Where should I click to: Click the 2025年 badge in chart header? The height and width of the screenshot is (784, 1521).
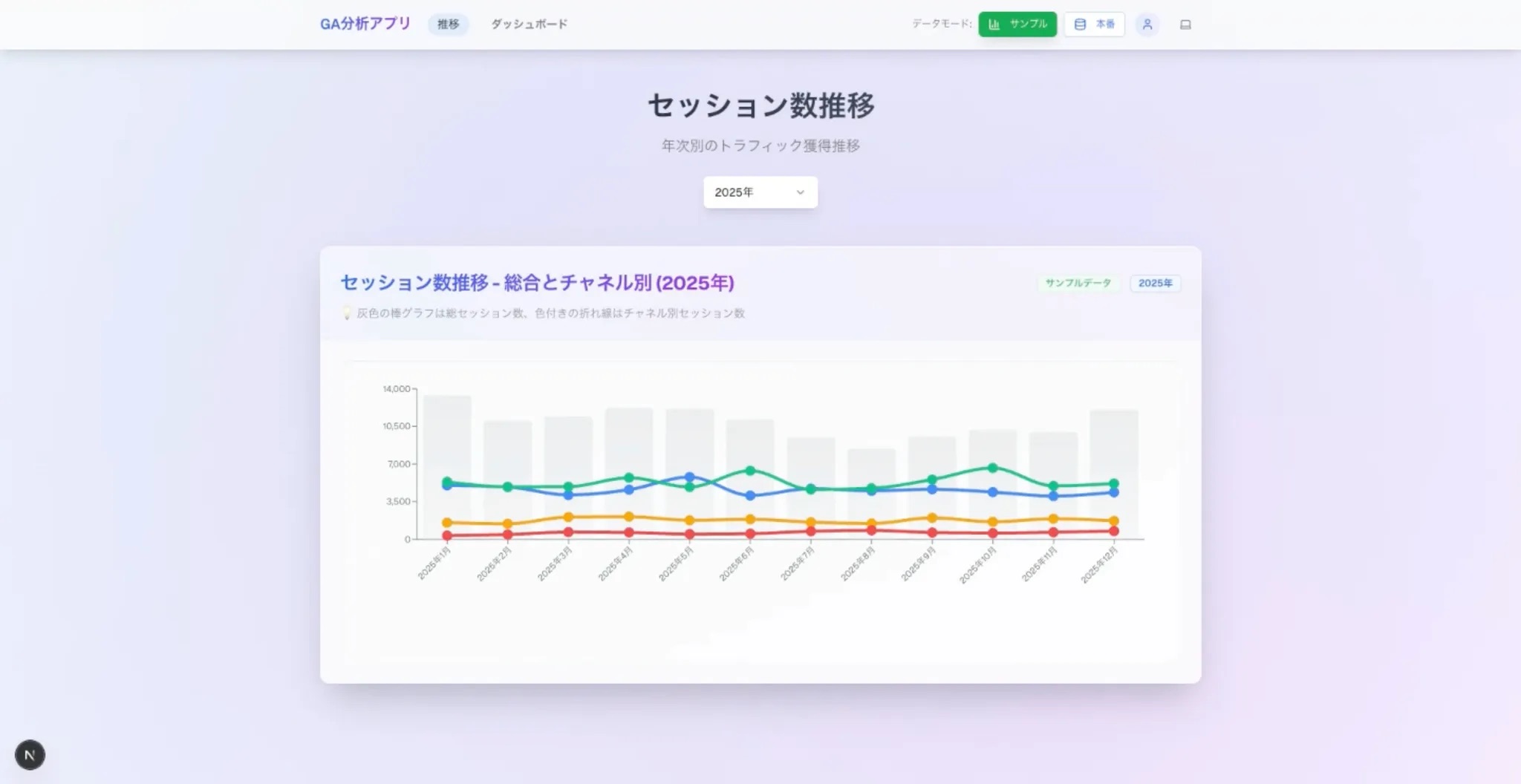click(x=1155, y=283)
